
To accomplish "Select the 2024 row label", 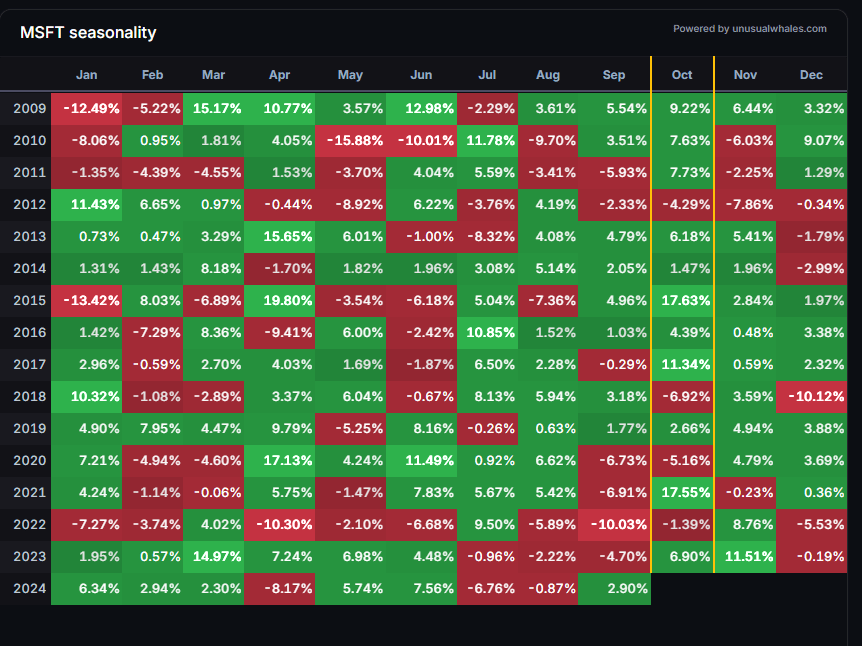I will [29, 588].
